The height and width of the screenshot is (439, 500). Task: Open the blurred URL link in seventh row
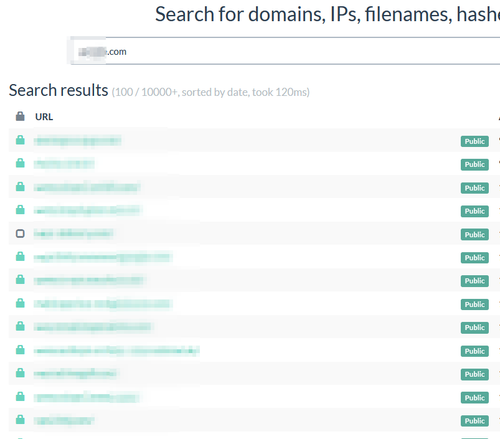[89, 280]
